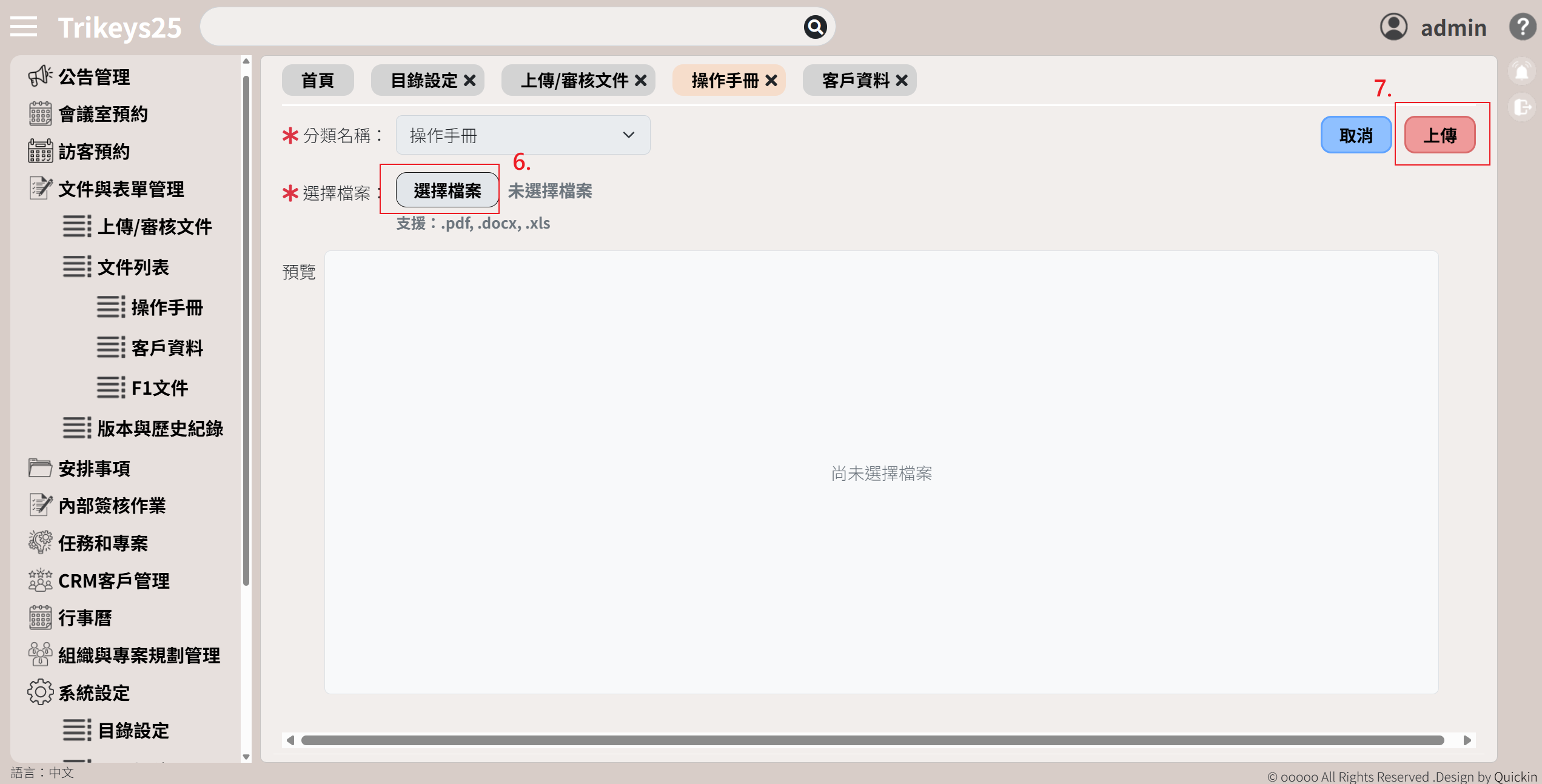1542x784 pixels.
Task: Close the 客戶資料 tab
Action: coord(902,81)
